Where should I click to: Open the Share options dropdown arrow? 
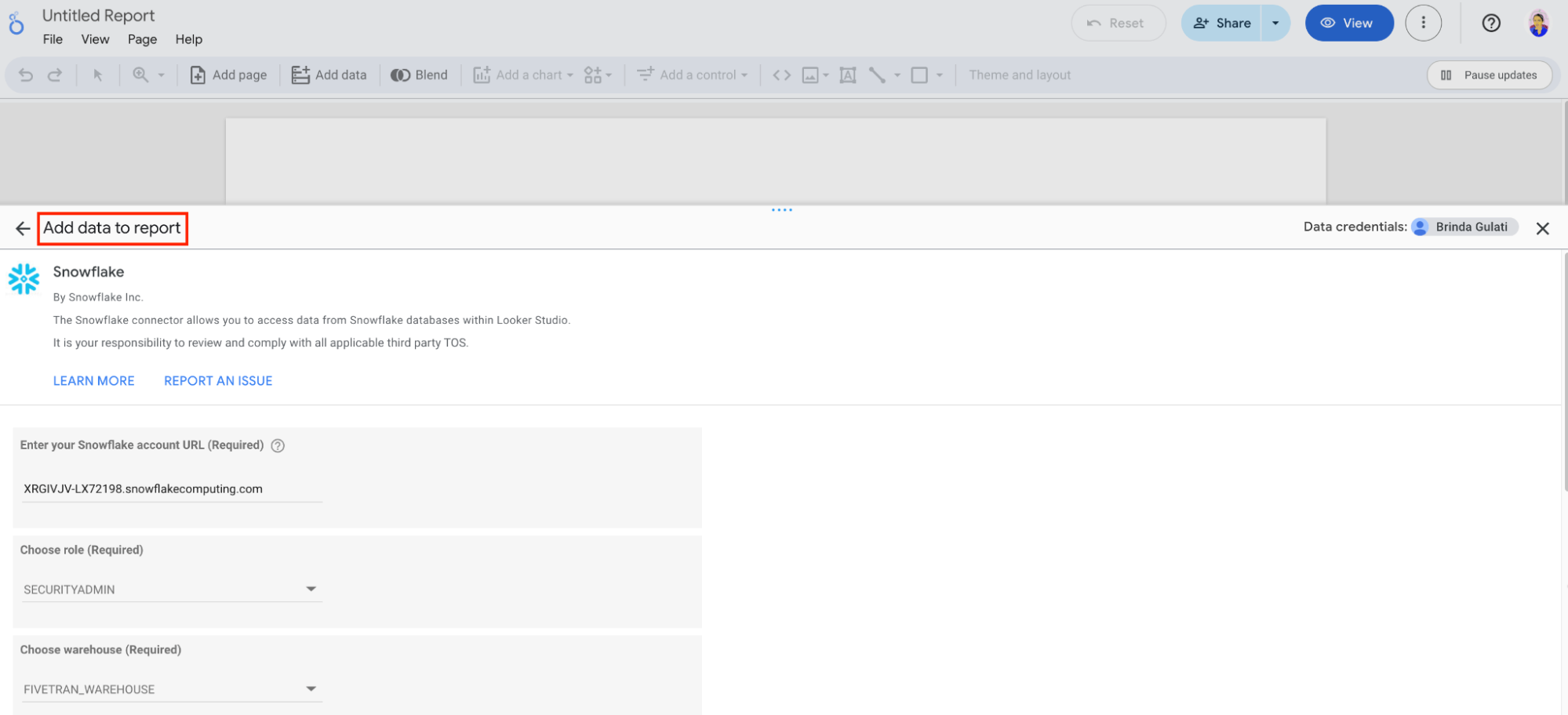(x=1276, y=24)
